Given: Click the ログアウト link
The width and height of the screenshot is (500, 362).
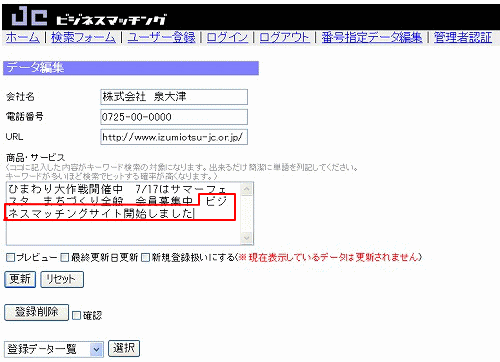Looking at the screenshot, I should tap(285, 37).
